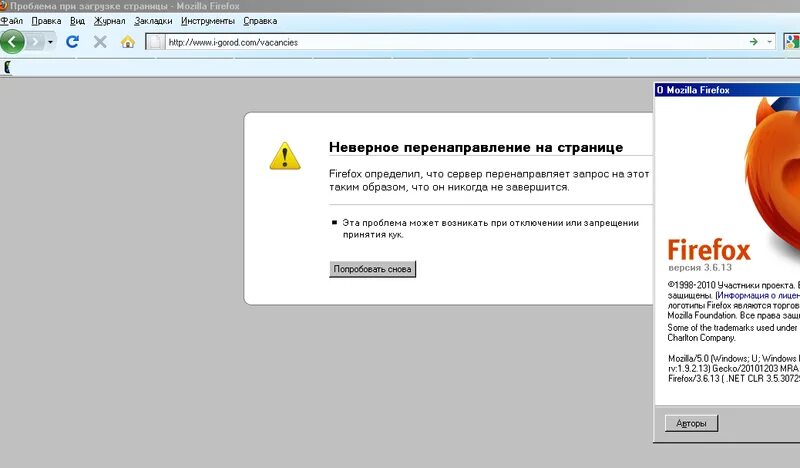The image size is (800, 468).
Task: Click the Firefox wordmark in About dialog
Action: pyautogui.click(x=709, y=250)
